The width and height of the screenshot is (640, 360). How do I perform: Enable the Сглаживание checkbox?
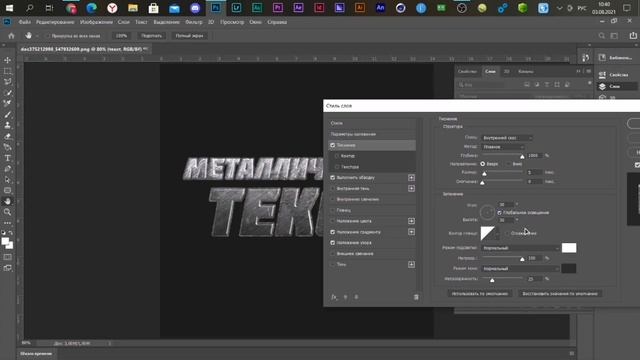click(507, 233)
